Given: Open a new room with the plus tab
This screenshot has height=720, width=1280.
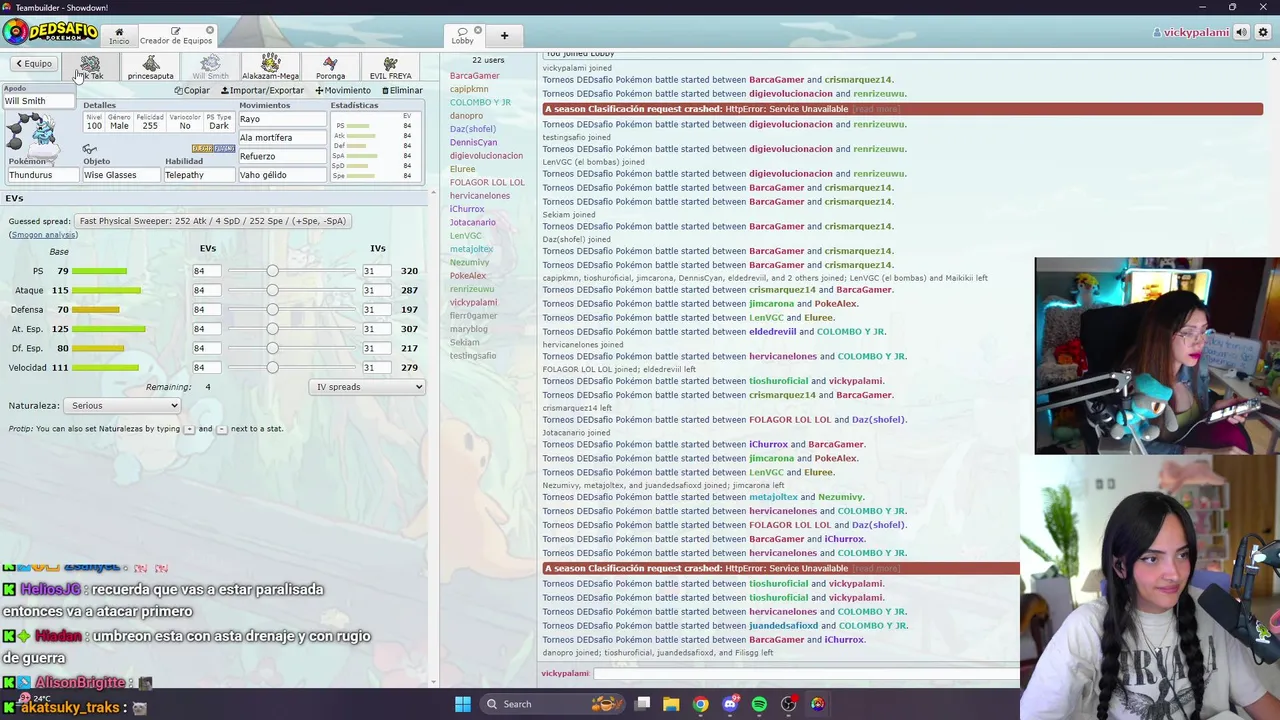Looking at the screenshot, I should pyautogui.click(x=504, y=36).
